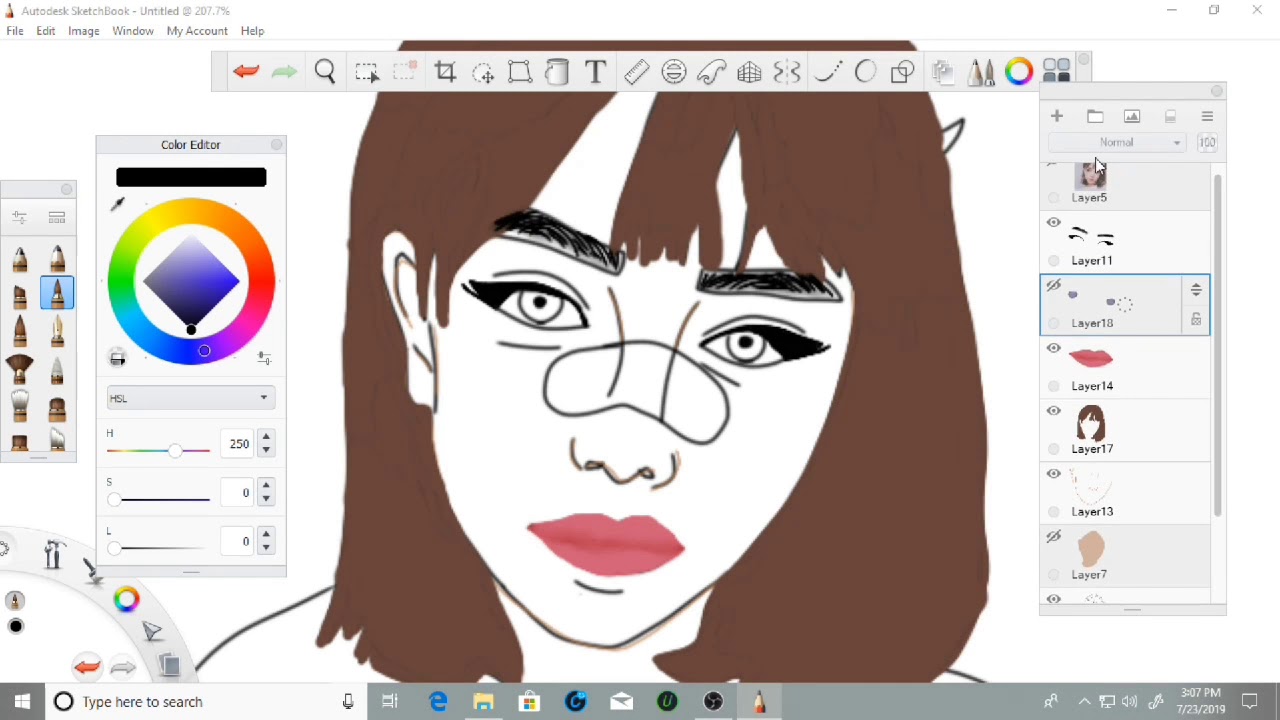This screenshot has width=1280, height=720.
Task: Hide Layer13 using its eye icon
Action: 1054,474
